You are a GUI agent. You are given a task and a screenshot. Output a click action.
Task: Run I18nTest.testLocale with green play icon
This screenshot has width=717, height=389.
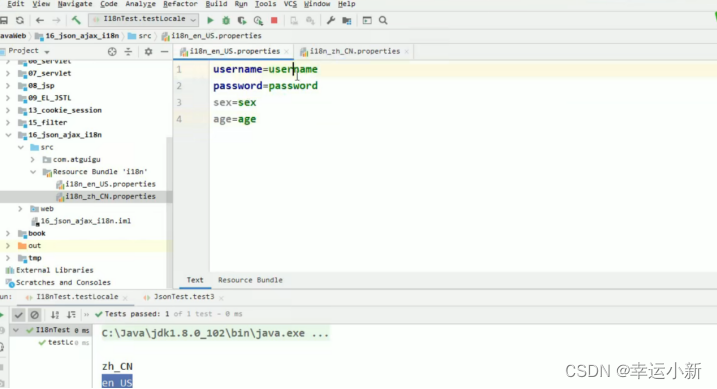pyautogui.click(x=210, y=20)
